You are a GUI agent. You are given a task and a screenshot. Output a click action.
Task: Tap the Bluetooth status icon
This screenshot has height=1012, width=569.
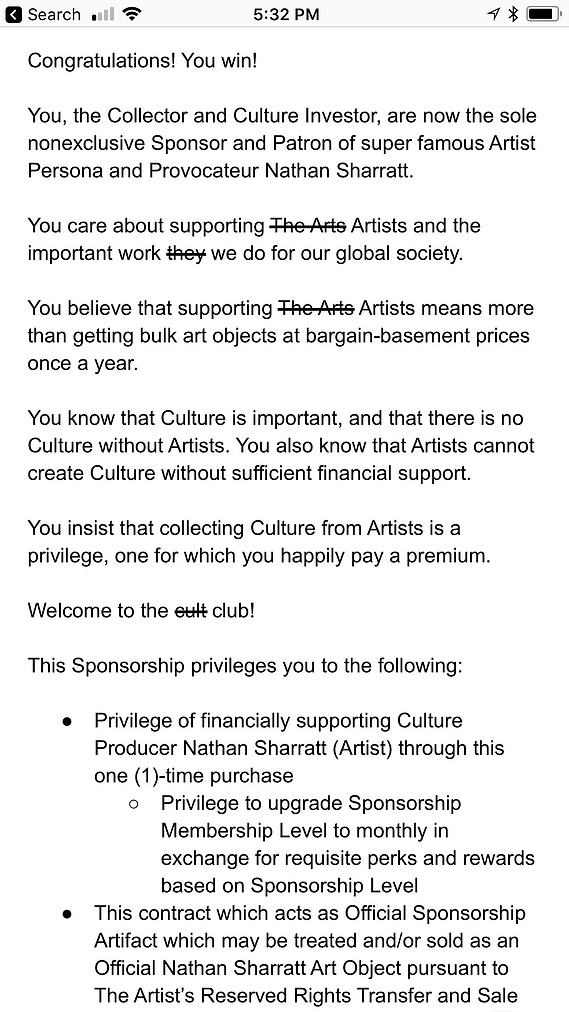point(514,14)
